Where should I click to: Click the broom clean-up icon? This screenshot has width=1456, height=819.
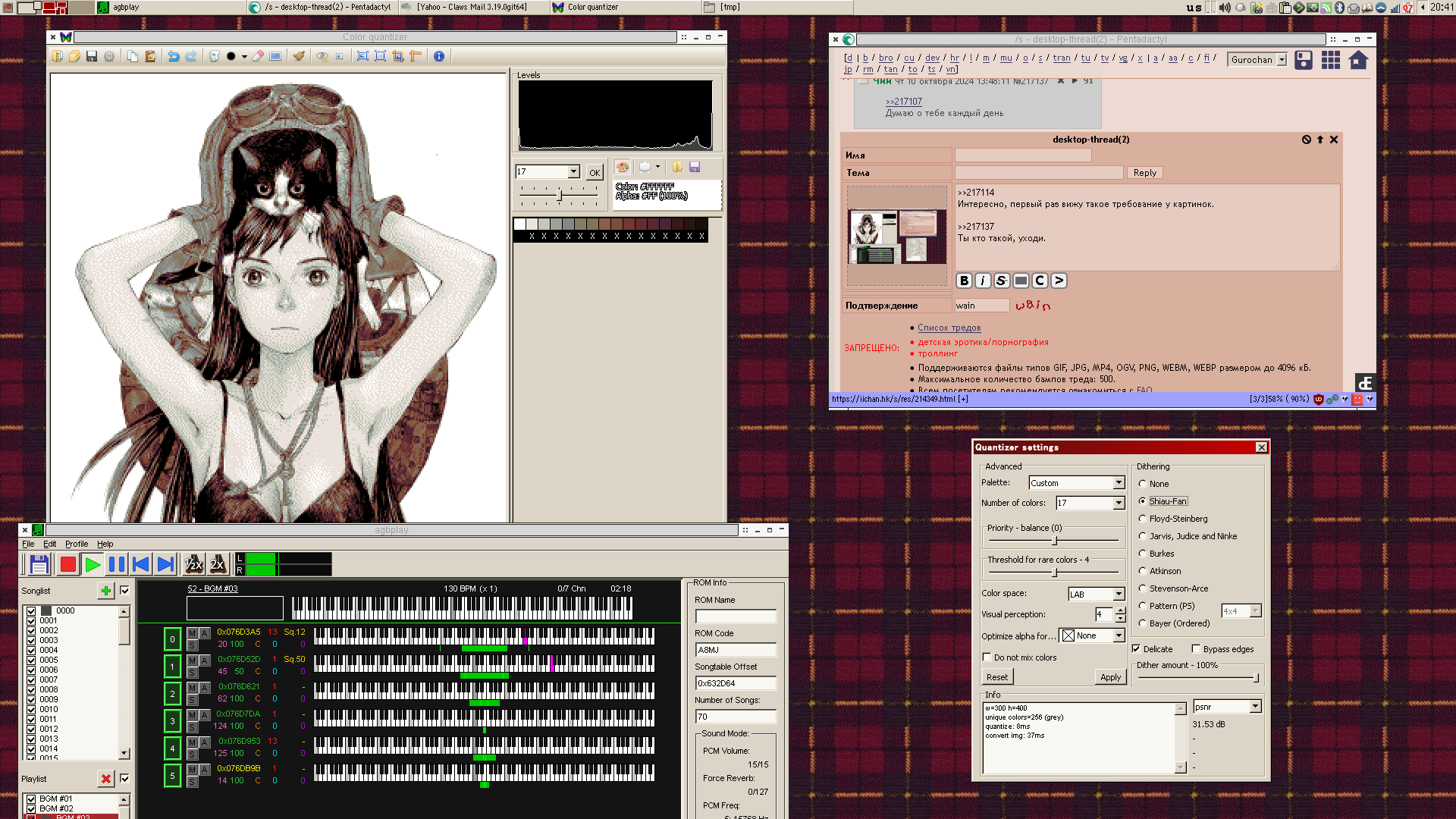point(299,56)
